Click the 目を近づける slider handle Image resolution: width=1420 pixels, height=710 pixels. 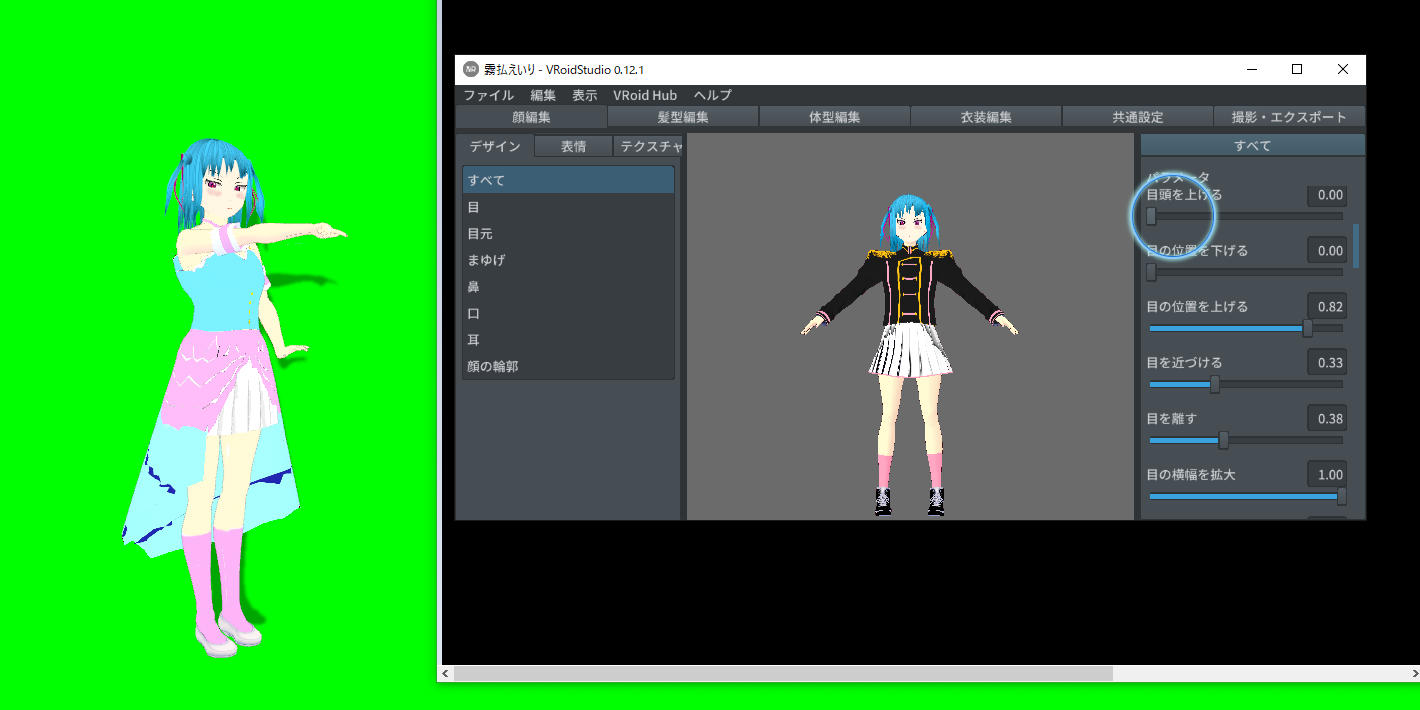pos(1214,384)
